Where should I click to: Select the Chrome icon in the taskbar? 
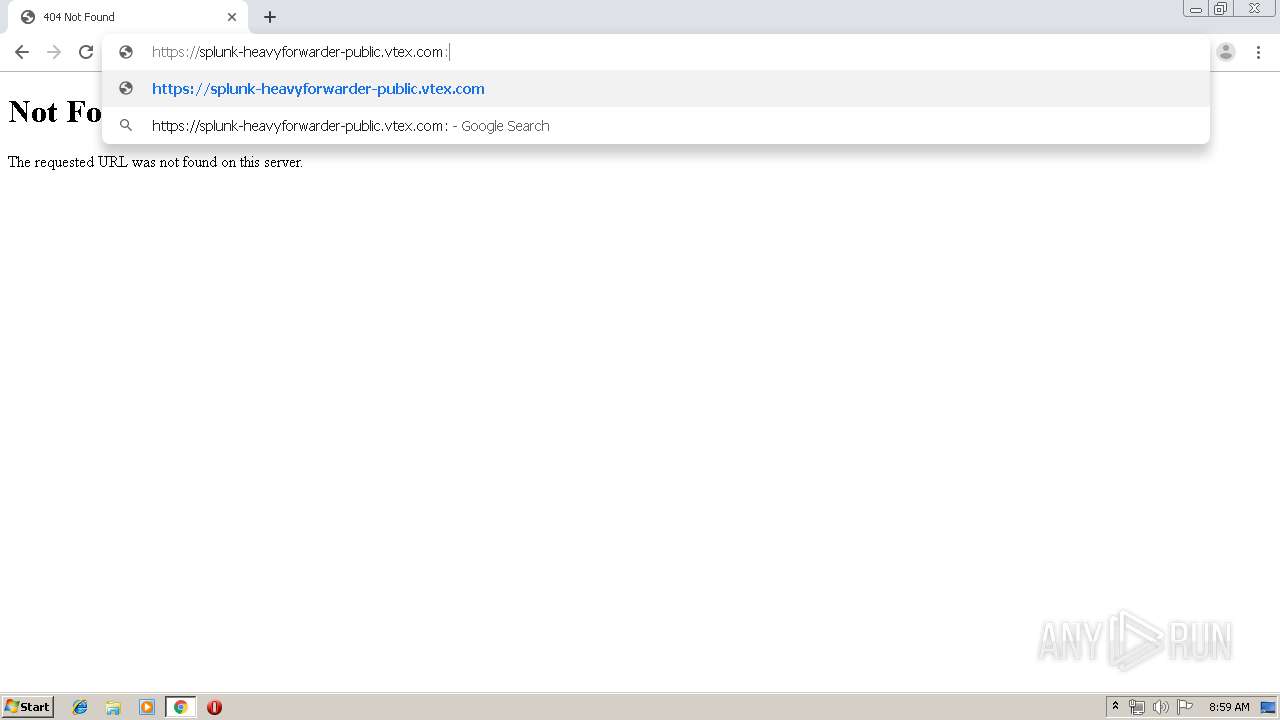[x=180, y=707]
